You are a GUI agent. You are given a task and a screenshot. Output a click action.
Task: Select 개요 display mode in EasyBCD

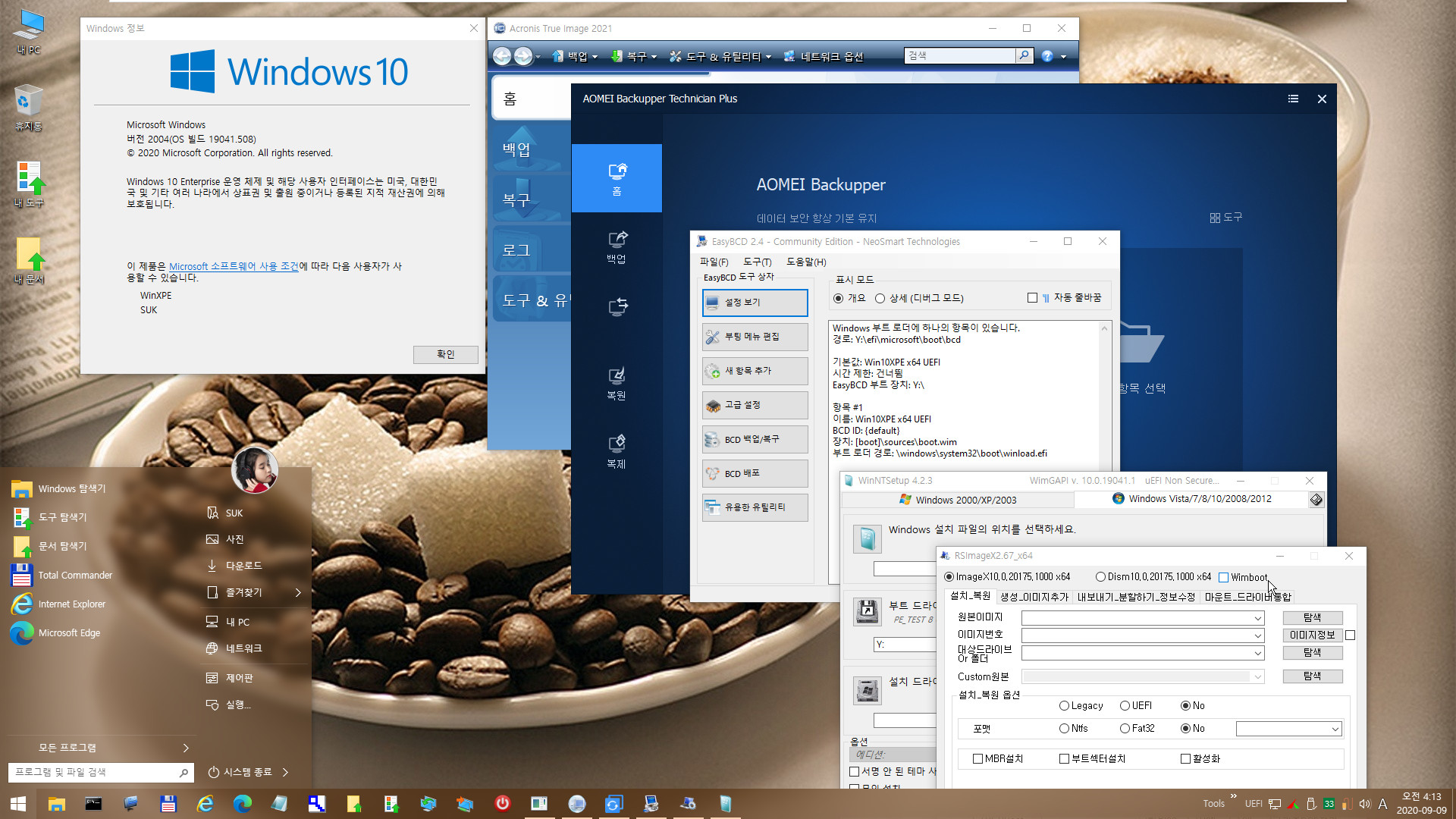849,298
